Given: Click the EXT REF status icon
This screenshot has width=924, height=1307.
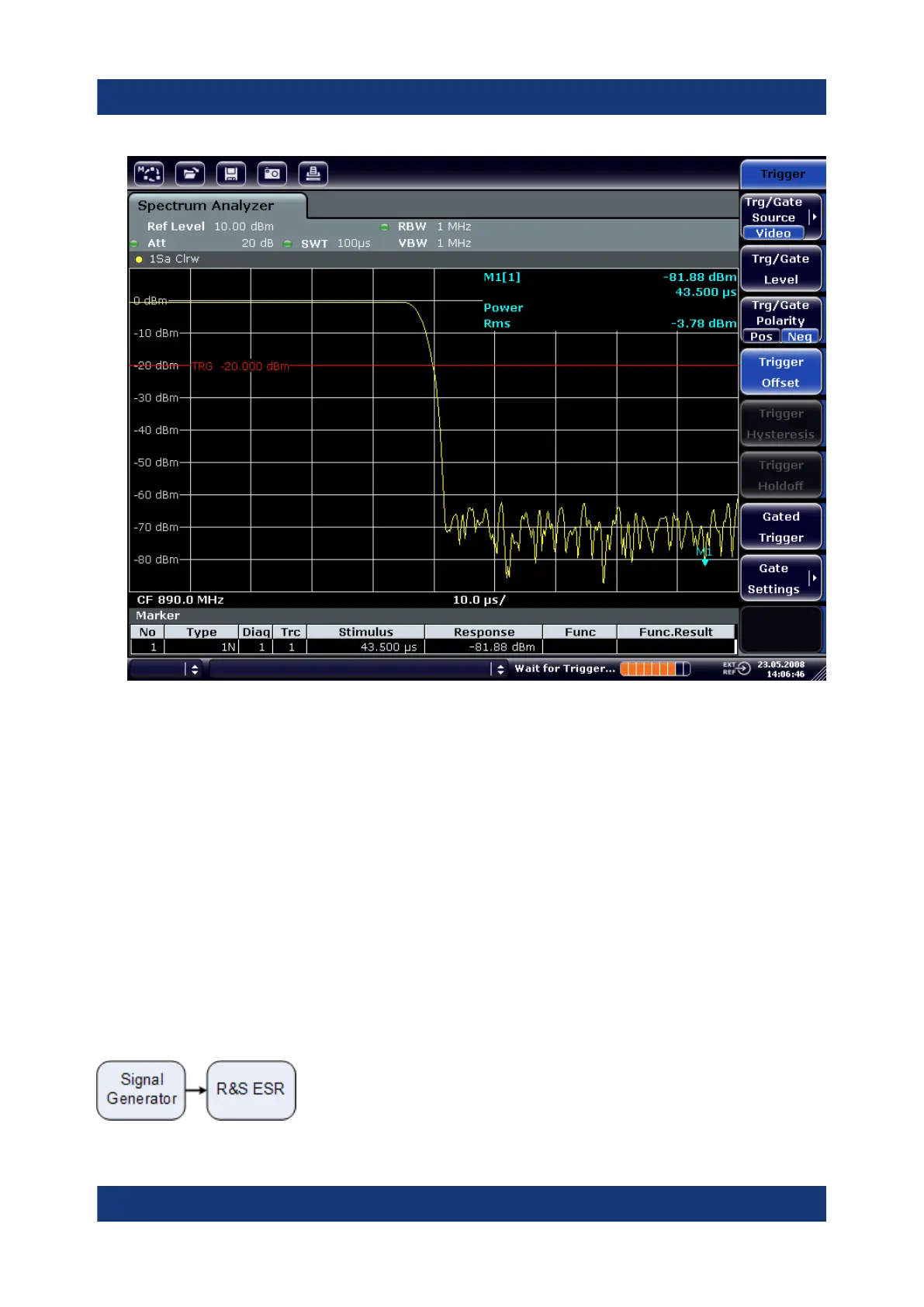Looking at the screenshot, I should [736, 668].
